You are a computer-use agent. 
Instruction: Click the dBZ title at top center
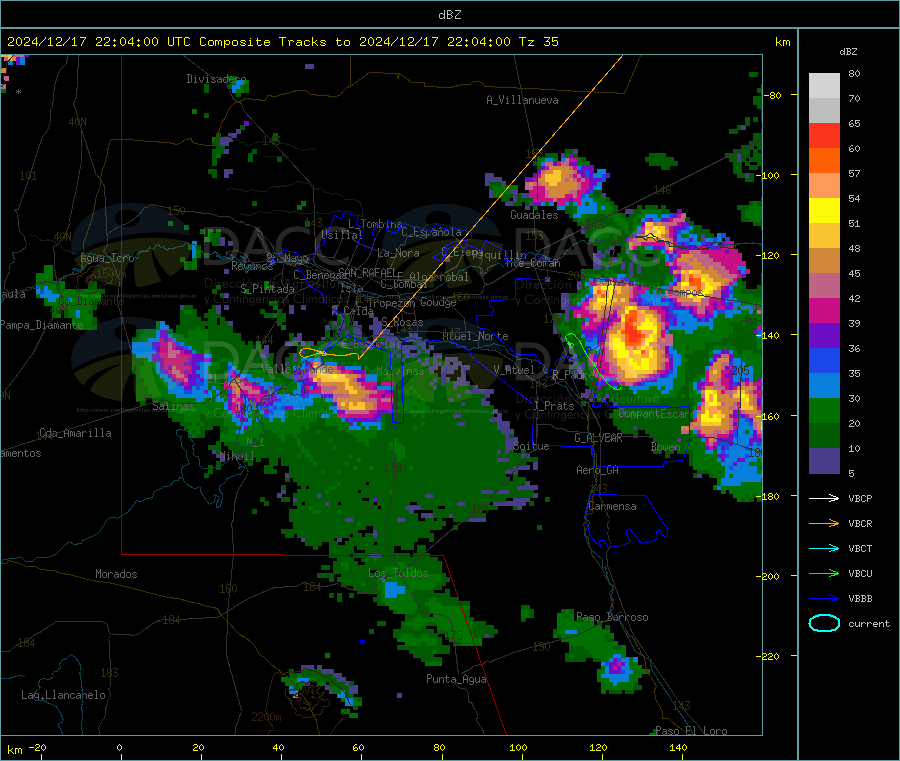(449, 15)
